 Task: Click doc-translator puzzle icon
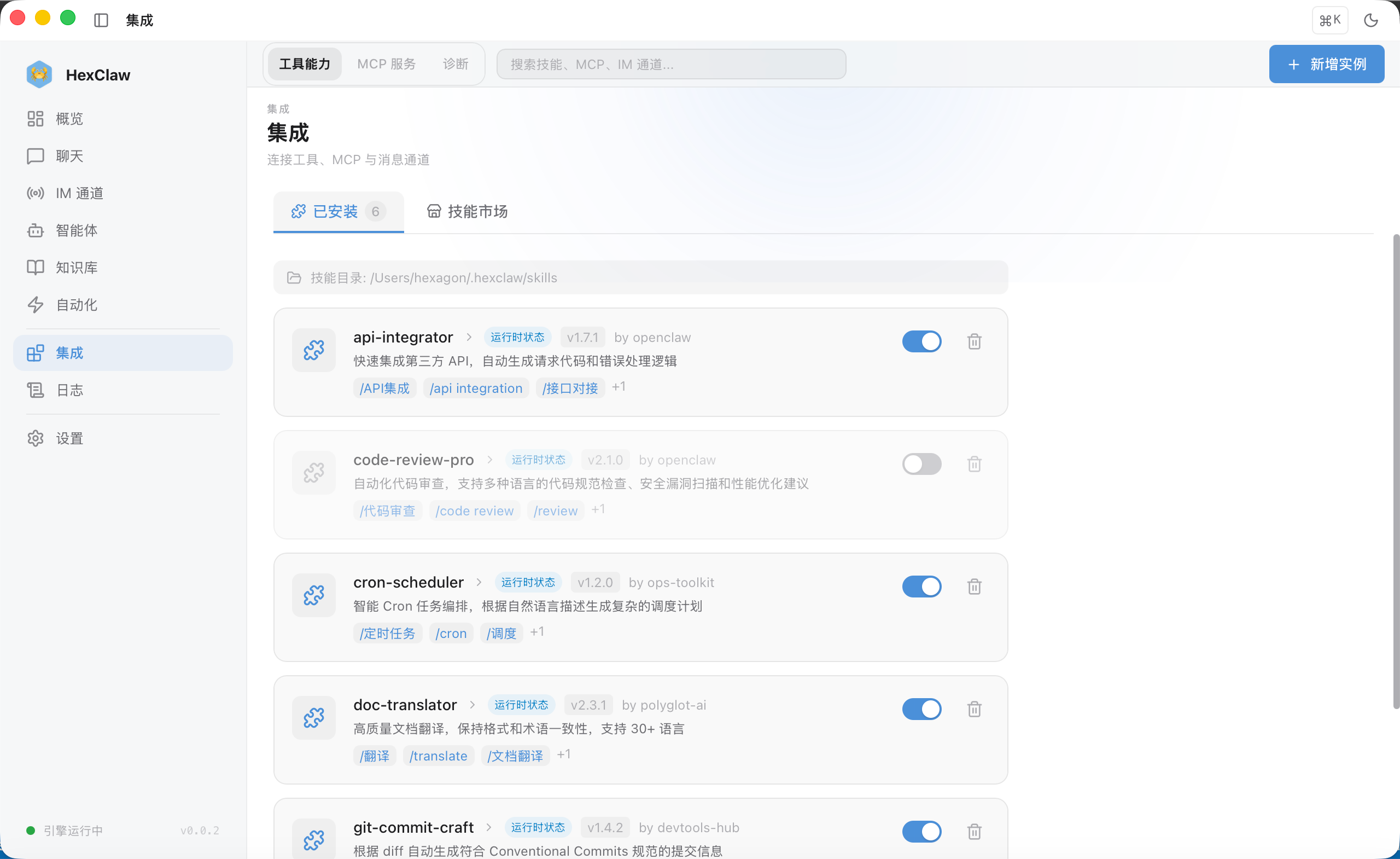pyautogui.click(x=314, y=717)
